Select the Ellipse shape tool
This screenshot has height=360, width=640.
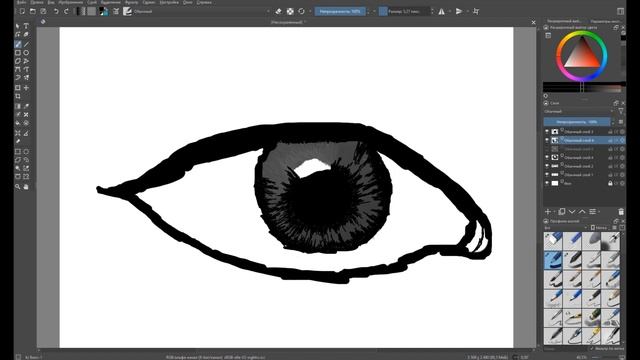[26, 53]
